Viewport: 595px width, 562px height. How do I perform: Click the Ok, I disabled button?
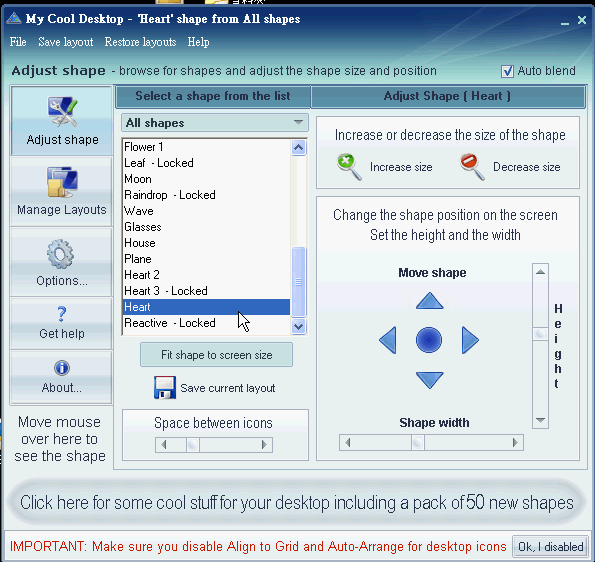[550, 546]
